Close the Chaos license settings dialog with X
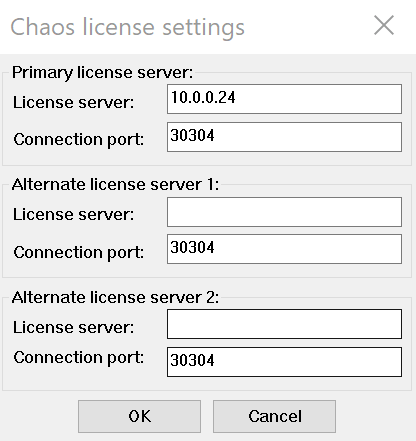 point(384,25)
